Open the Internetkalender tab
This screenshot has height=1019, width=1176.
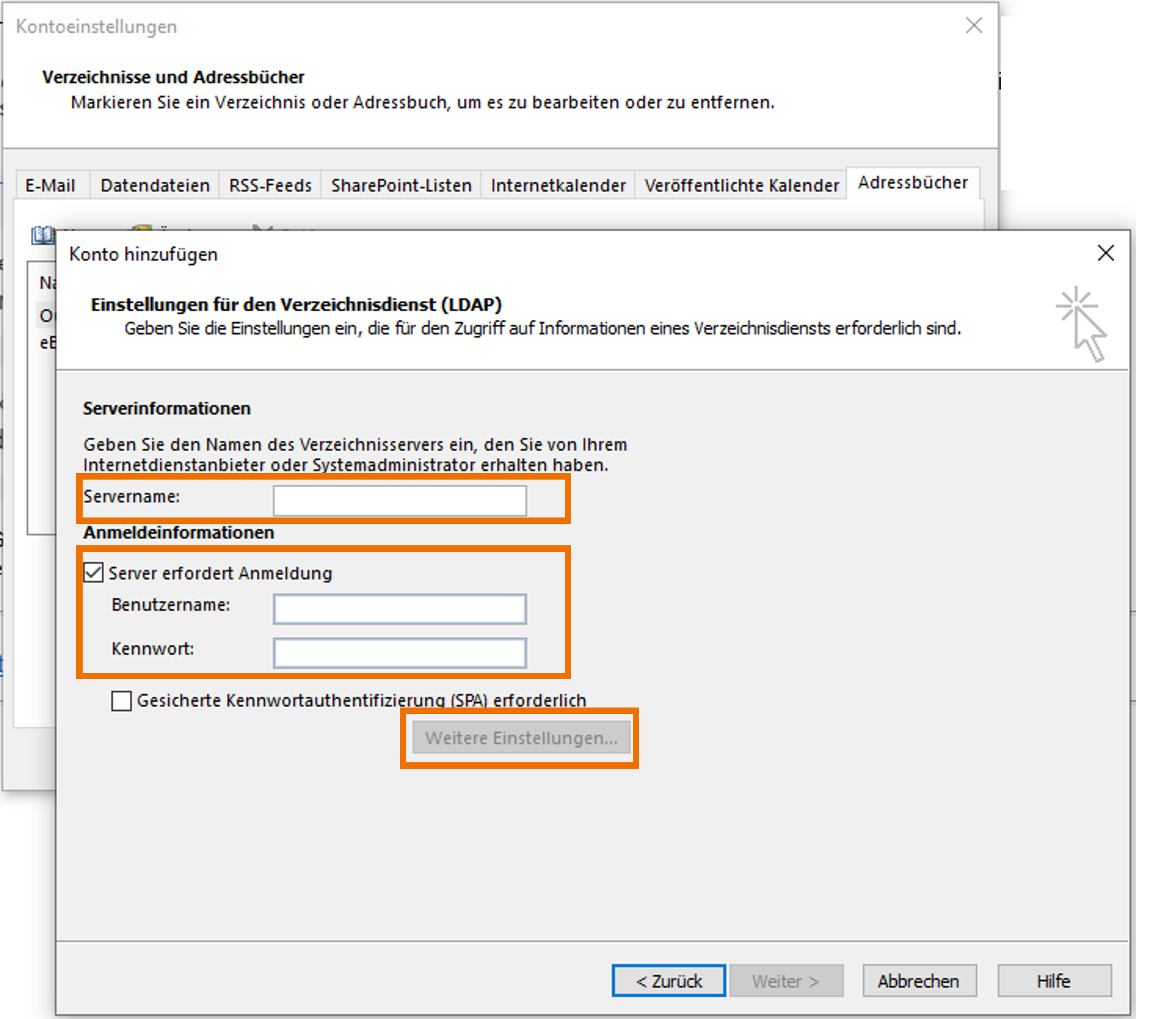557,185
